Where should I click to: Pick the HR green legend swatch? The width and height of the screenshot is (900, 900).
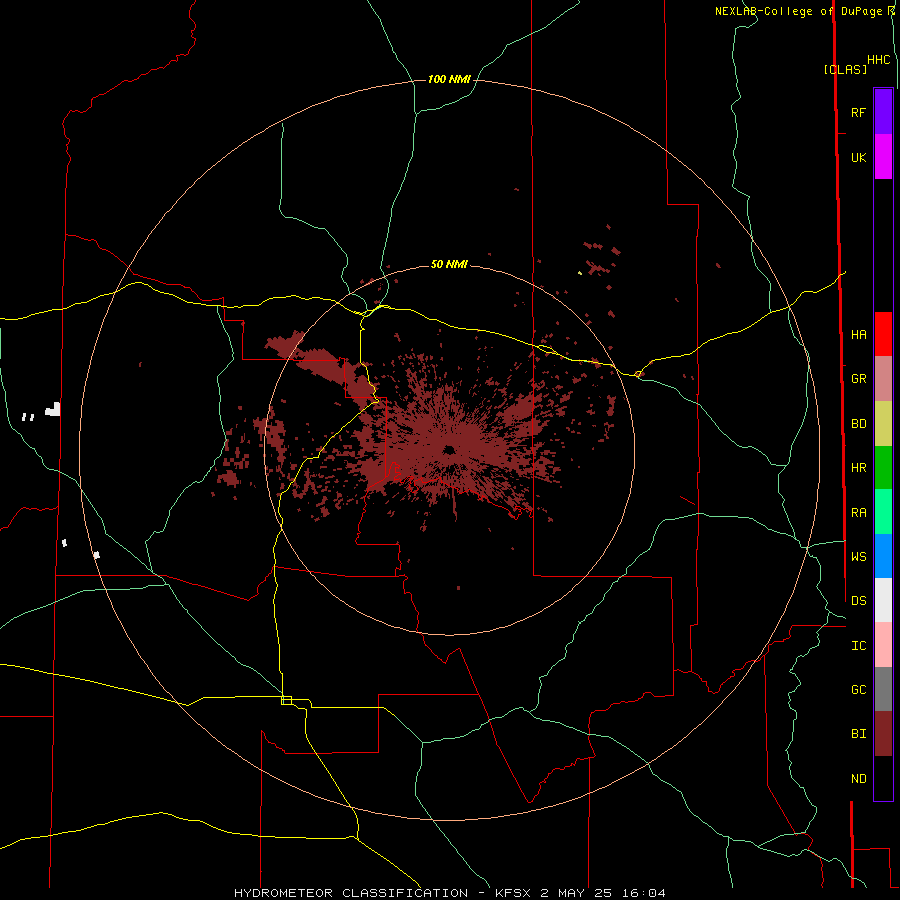pos(883,468)
